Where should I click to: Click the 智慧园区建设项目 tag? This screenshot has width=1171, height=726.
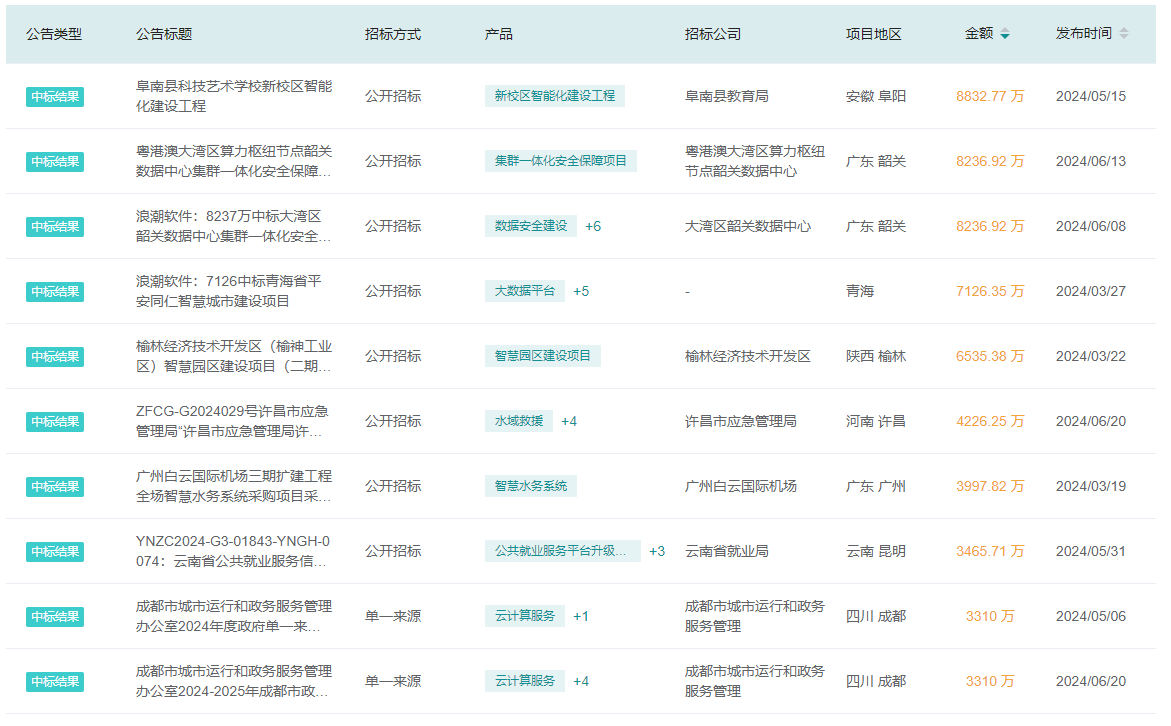click(x=544, y=356)
